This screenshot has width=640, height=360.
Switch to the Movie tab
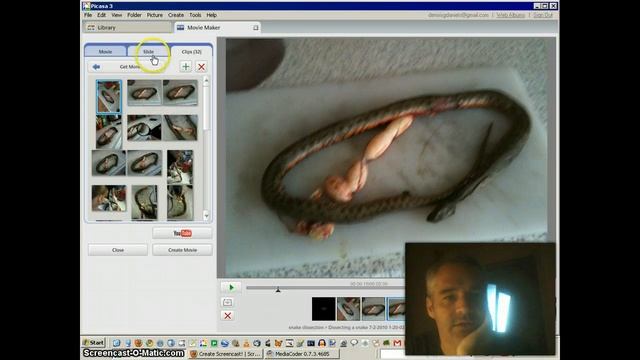click(x=105, y=52)
